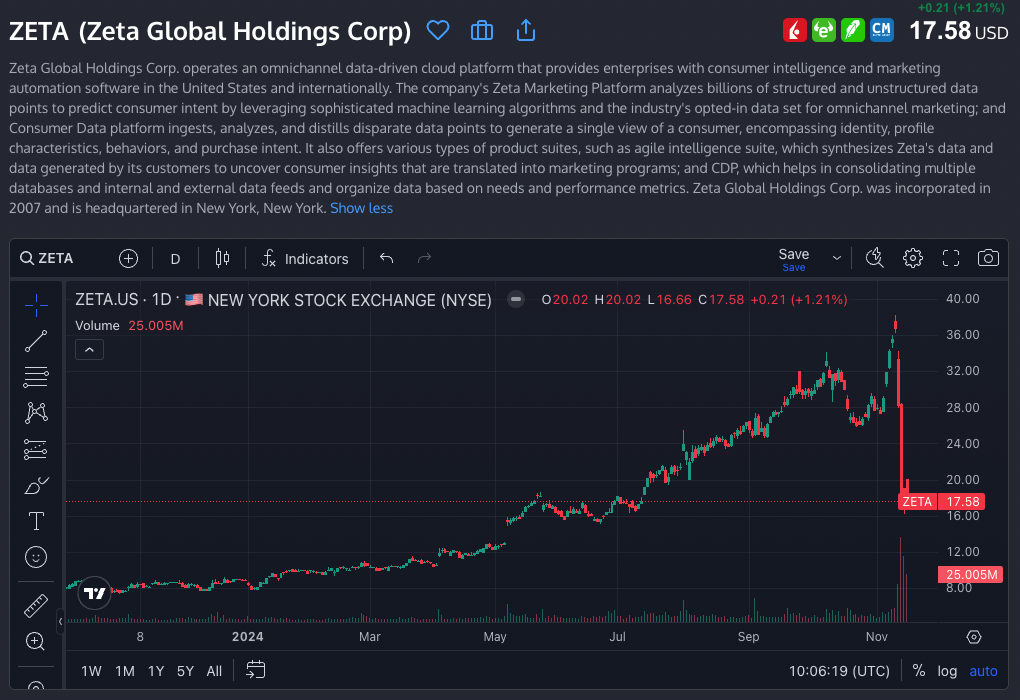Viewport: 1020px width, 700px height.
Task: Expand the Save layout dropdown arrow
Action: point(837,258)
